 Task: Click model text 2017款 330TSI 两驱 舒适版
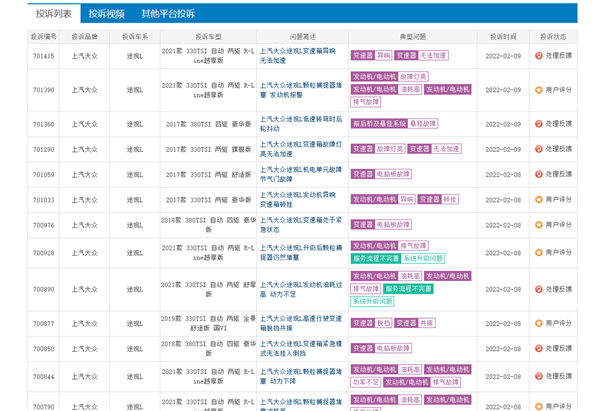point(209,175)
